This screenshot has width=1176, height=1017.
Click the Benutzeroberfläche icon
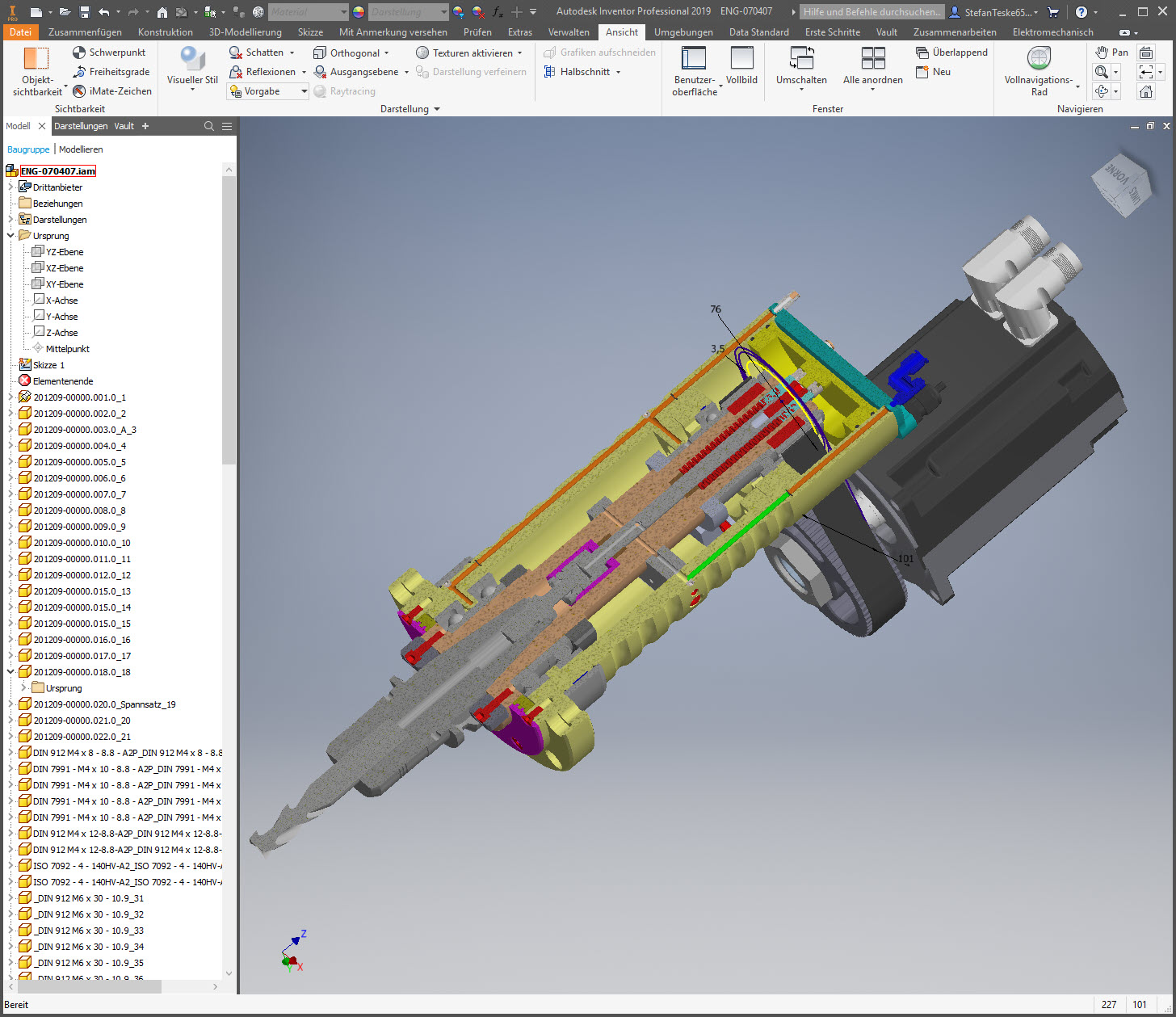coord(694,59)
